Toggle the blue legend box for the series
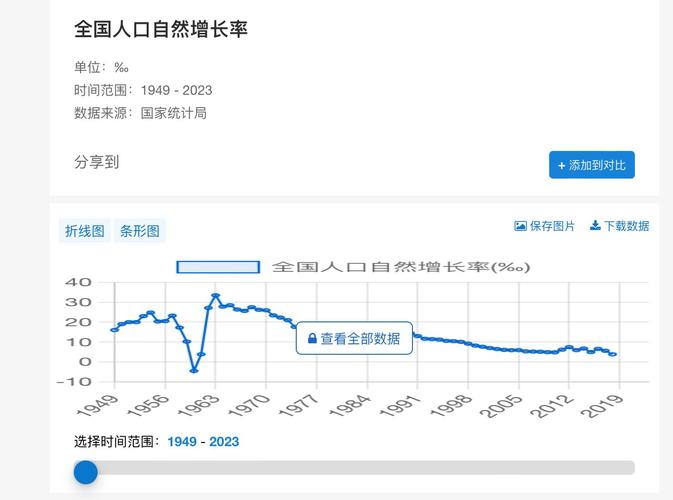The width and height of the screenshot is (673, 500). point(218,267)
